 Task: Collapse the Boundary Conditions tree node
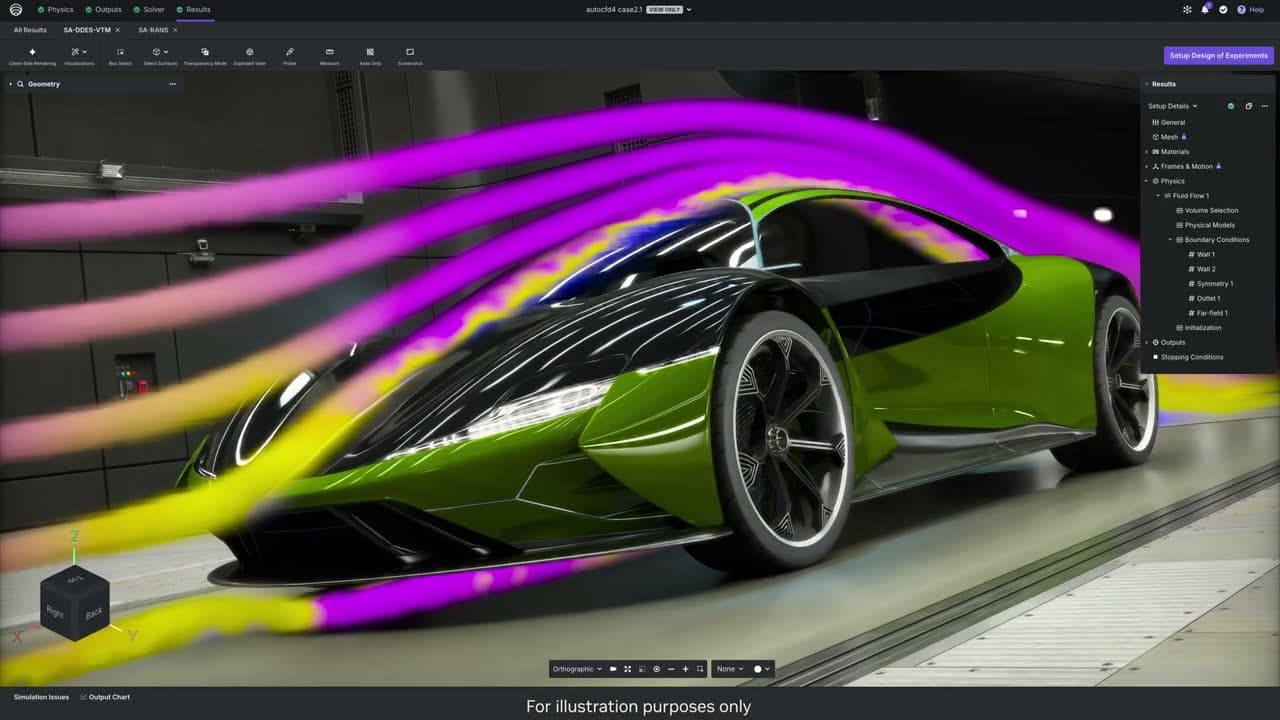1170,240
